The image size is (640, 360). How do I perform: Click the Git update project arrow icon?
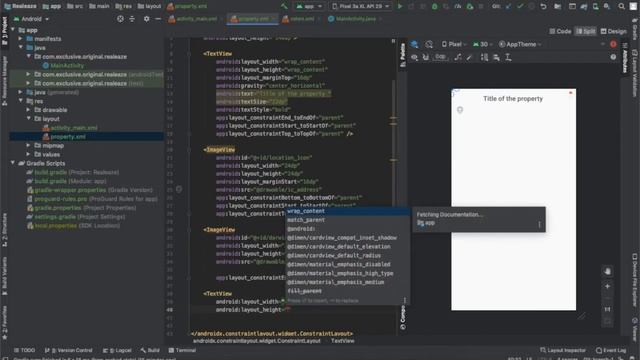pyautogui.click(x=508, y=6)
